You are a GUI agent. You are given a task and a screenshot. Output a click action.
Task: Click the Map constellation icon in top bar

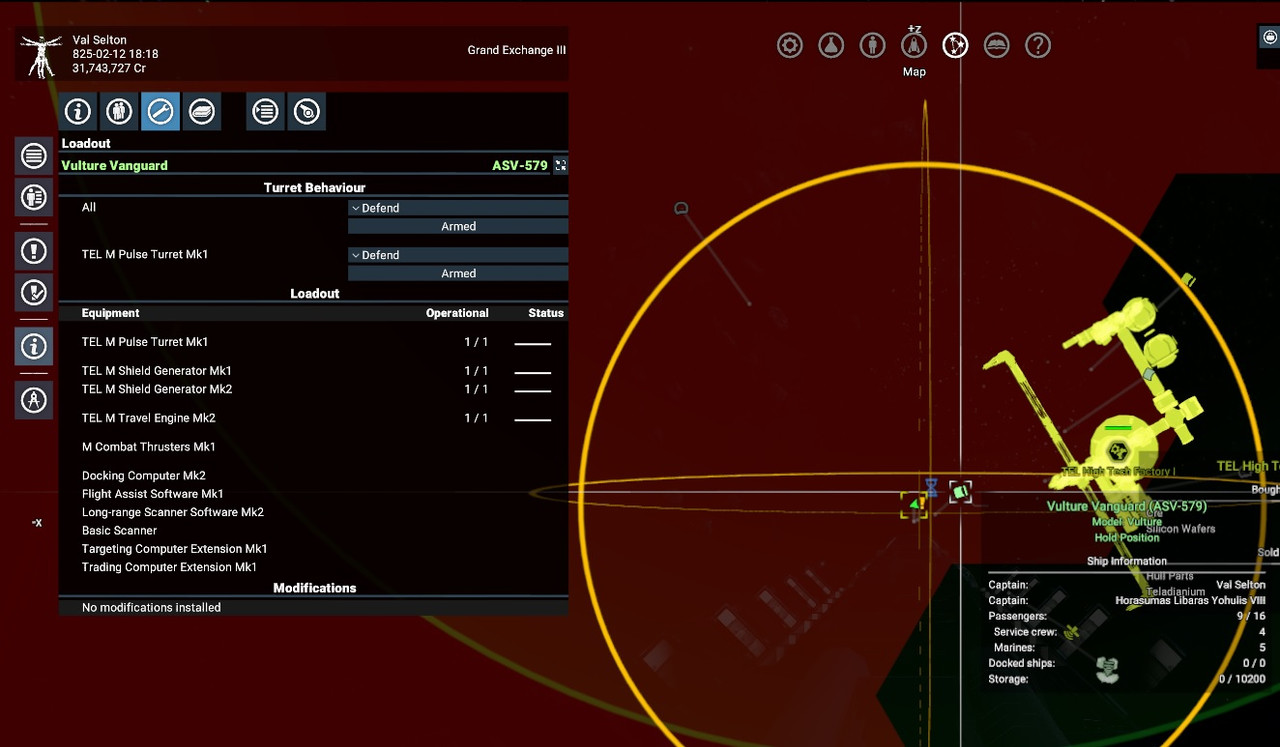(x=955, y=45)
